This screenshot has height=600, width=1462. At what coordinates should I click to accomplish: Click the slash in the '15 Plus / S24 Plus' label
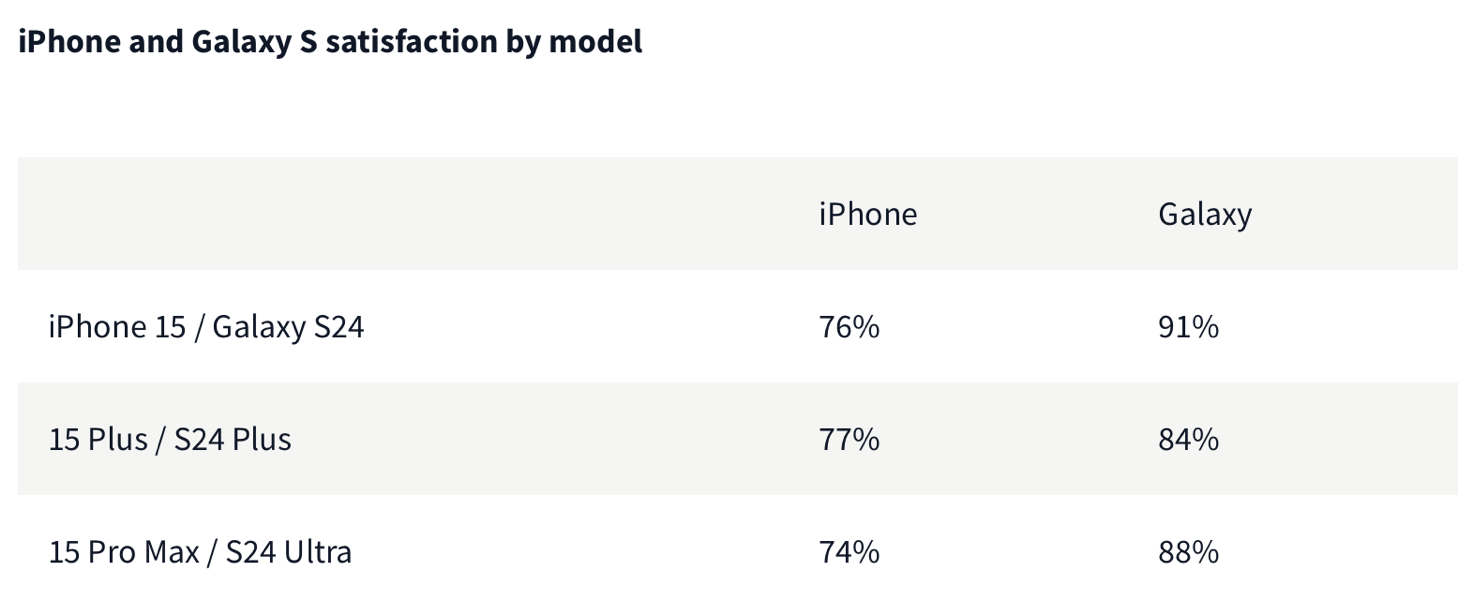[161, 440]
